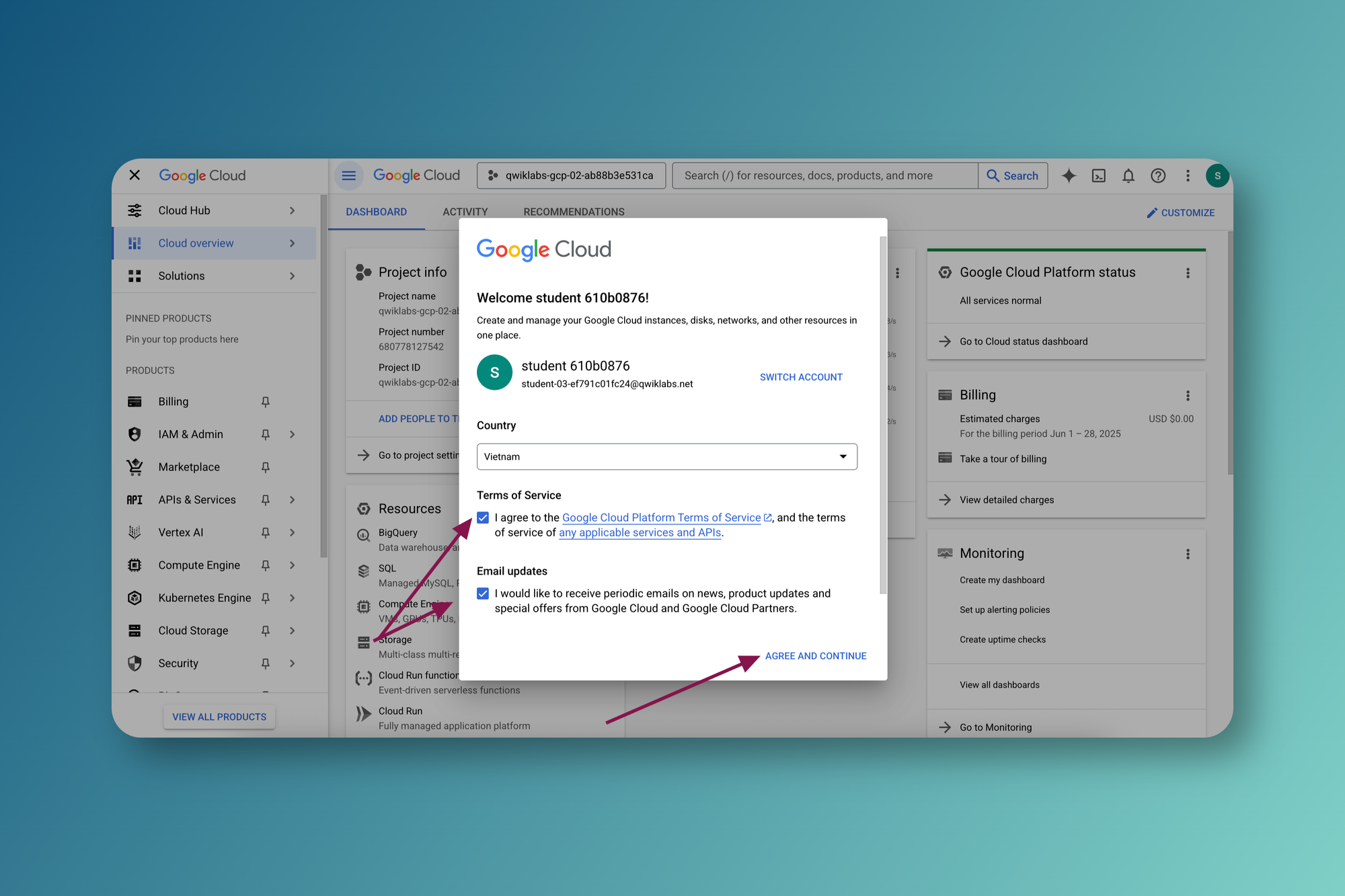Click the Search button in header
The height and width of the screenshot is (896, 1345).
pos(1012,175)
